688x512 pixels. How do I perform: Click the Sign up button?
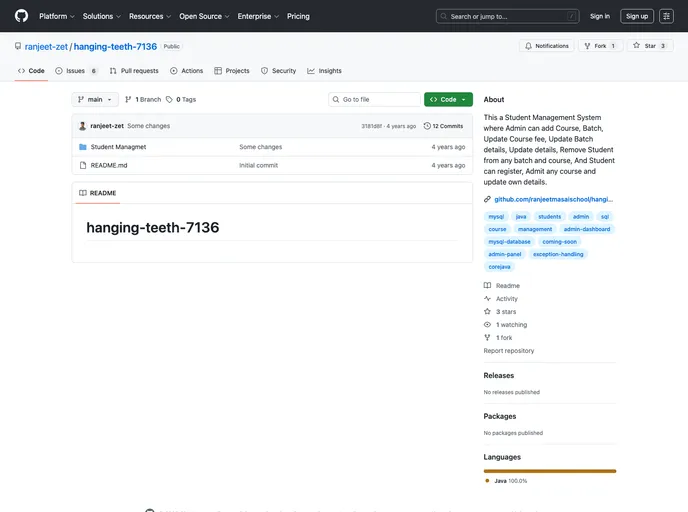tap(637, 16)
